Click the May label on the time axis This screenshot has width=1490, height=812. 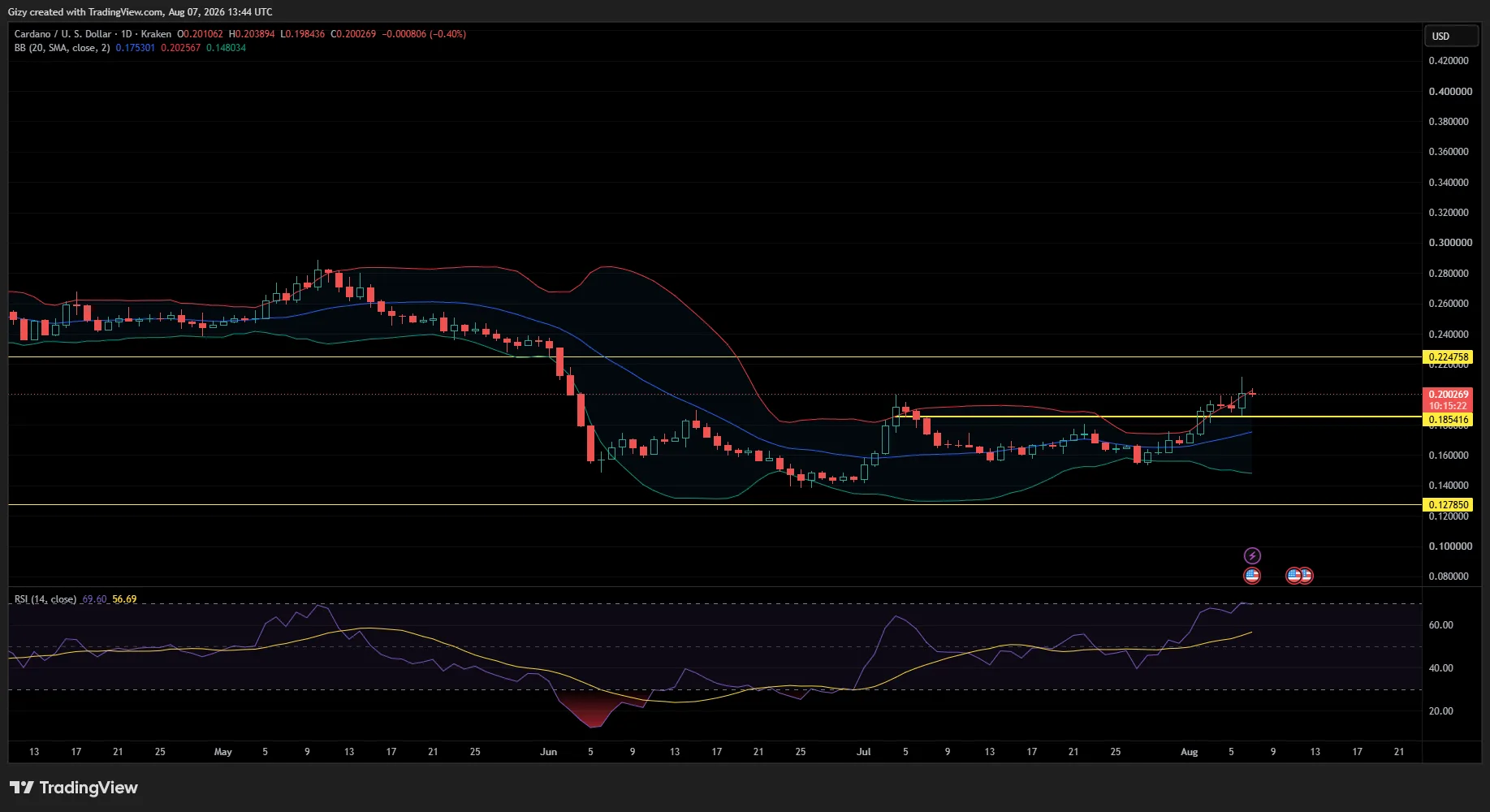(222, 752)
